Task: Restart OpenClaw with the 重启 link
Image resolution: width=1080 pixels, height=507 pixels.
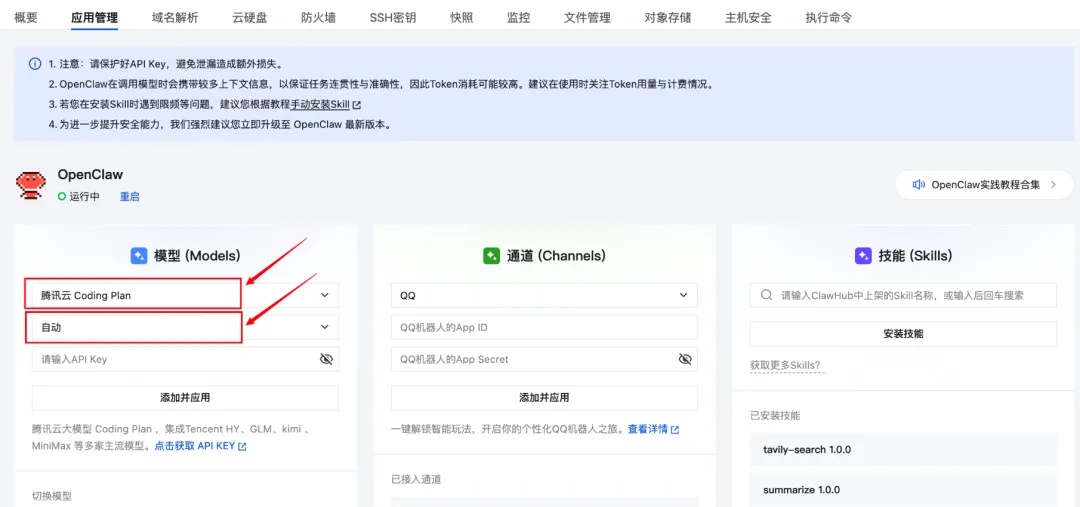Action: pyautogui.click(x=129, y=196)
